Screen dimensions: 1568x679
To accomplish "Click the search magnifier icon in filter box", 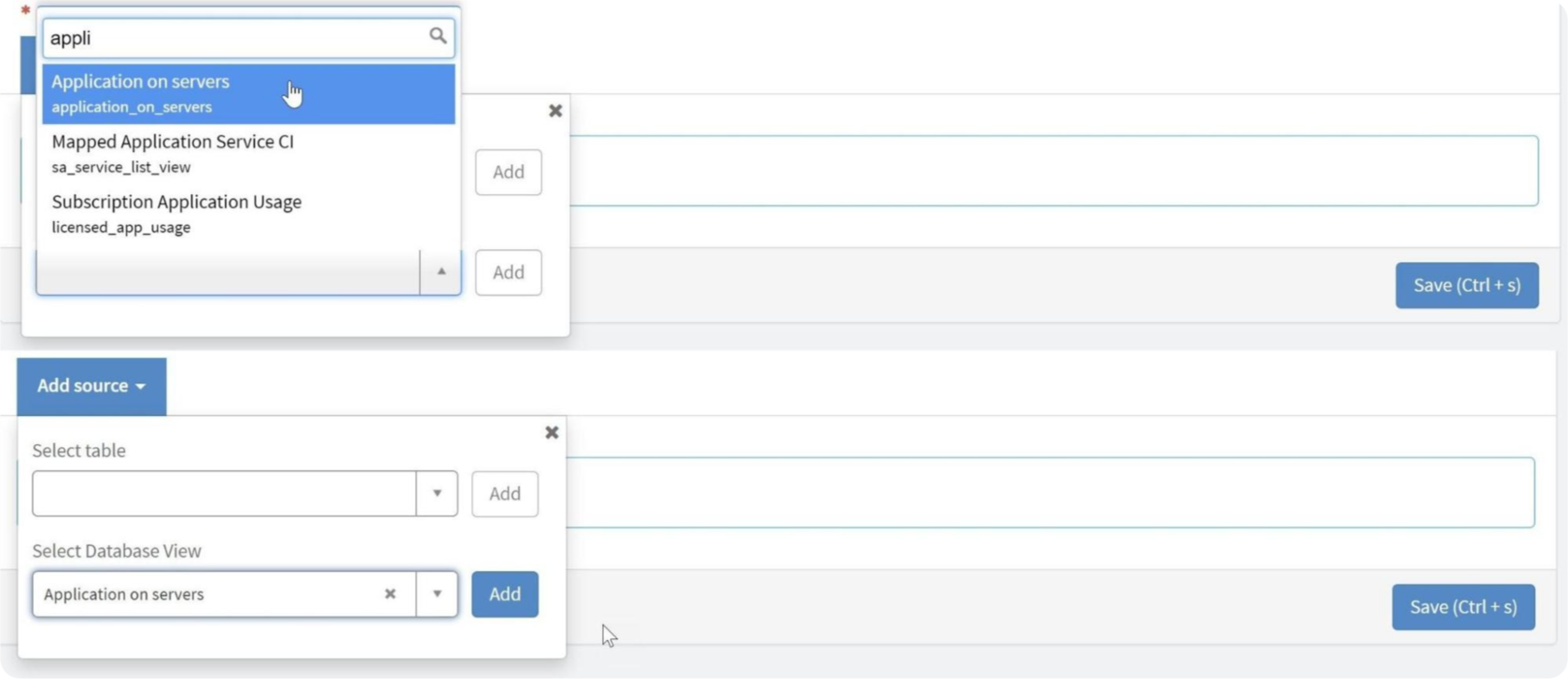I will coord(439,36).
